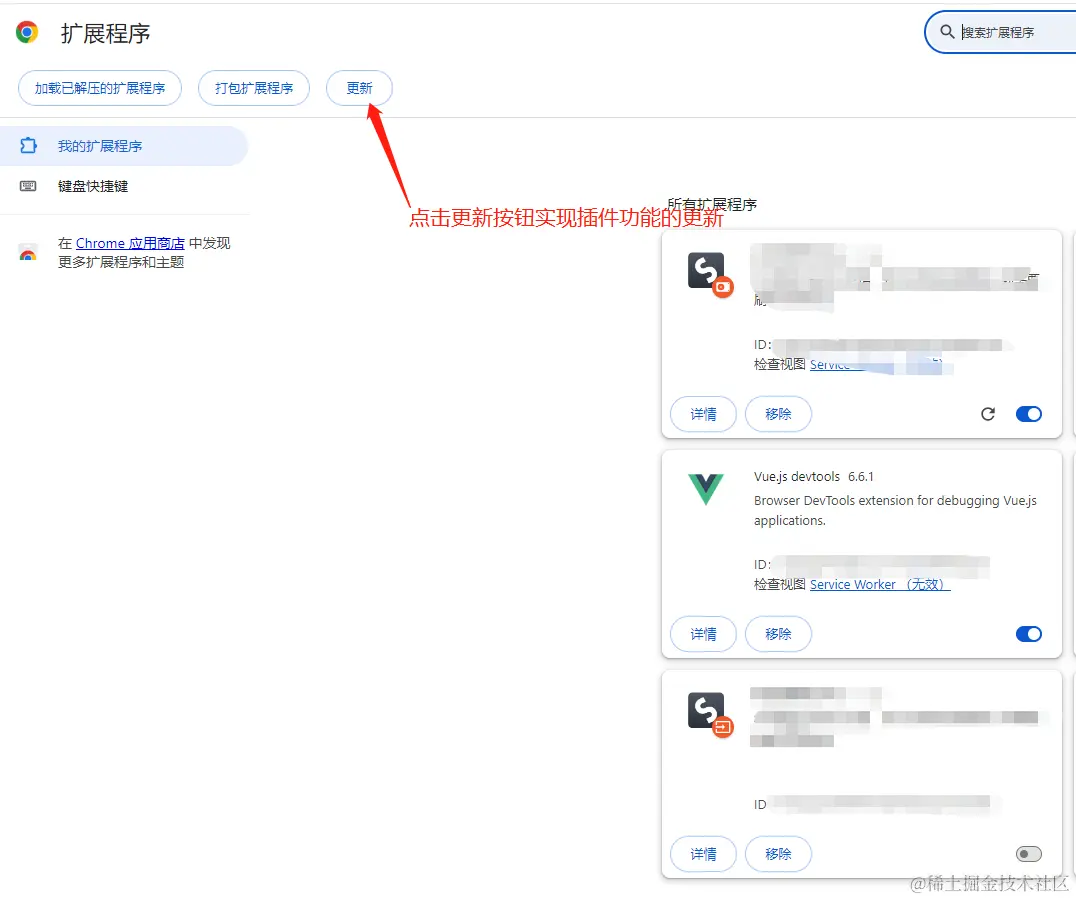
Task: Click the Vue.js devtools logo icon
Action: point(705,489)
